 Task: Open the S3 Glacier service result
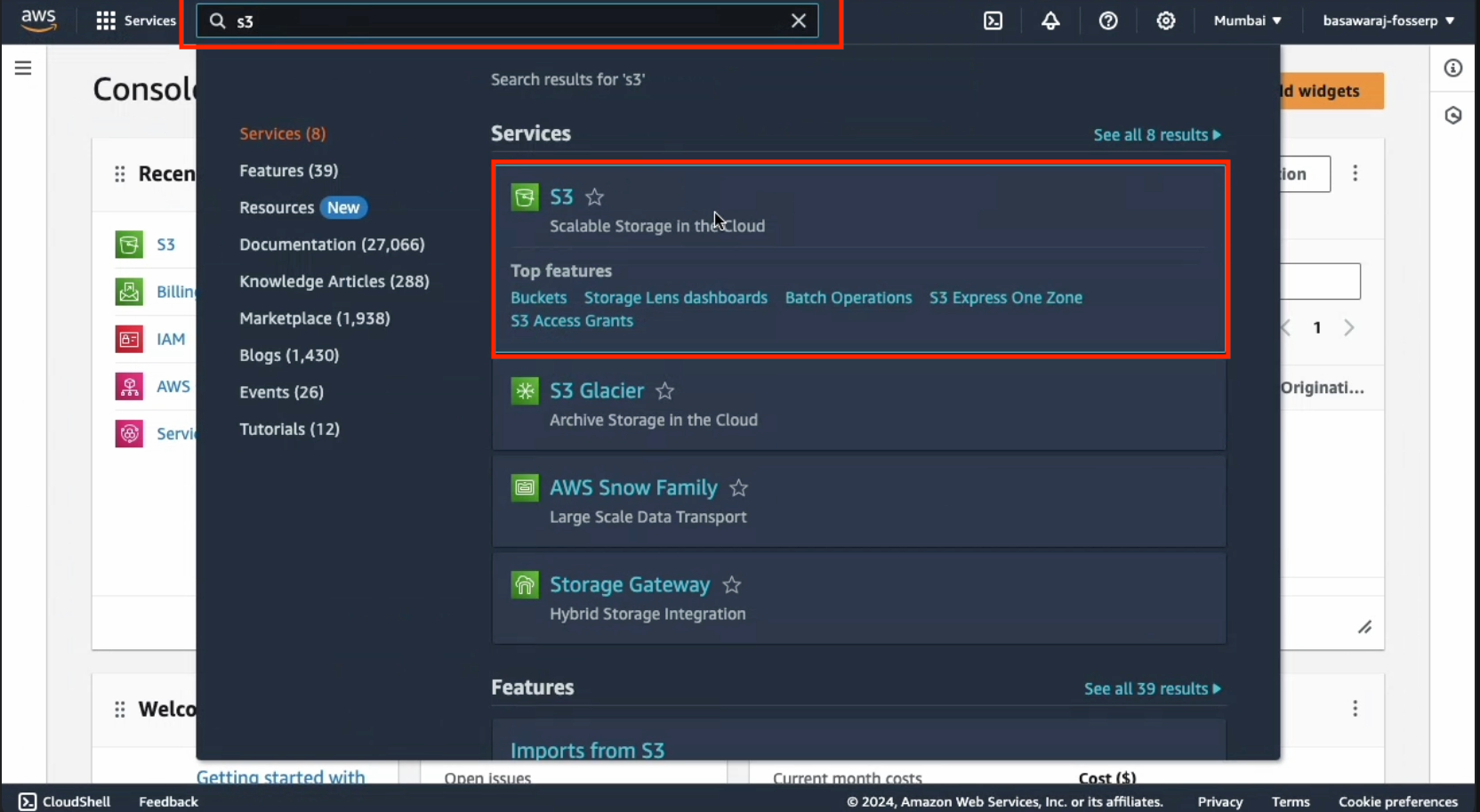click(597, 390)
